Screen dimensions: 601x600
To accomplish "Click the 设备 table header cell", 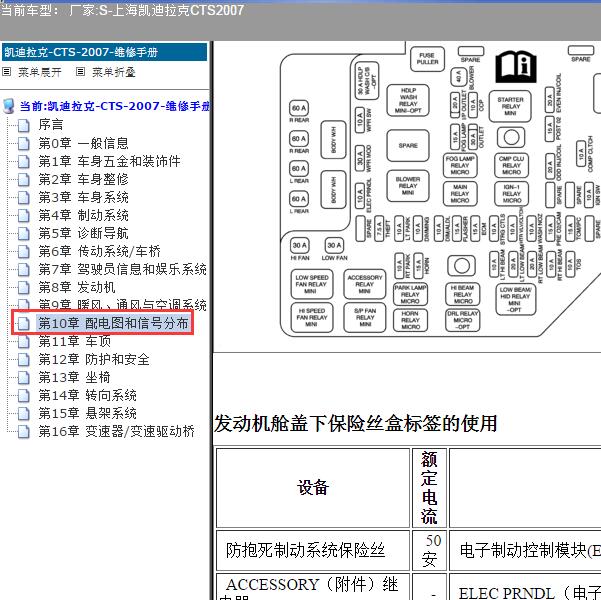I will 313,487.
